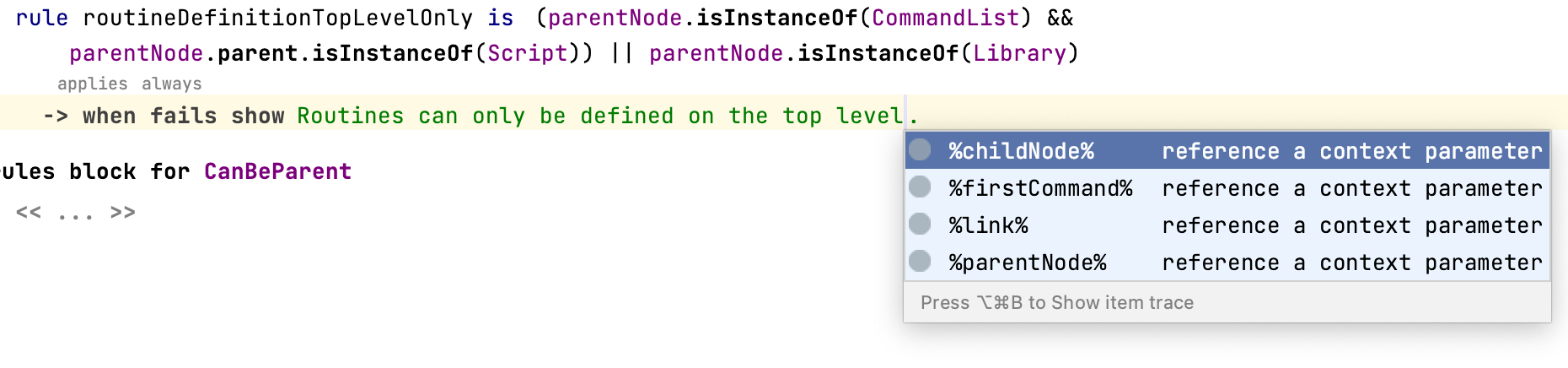The width and height of the screenshot is (1568, 368).
Task: Click the CanBeParent concept reference
Action: click(277, 171)
